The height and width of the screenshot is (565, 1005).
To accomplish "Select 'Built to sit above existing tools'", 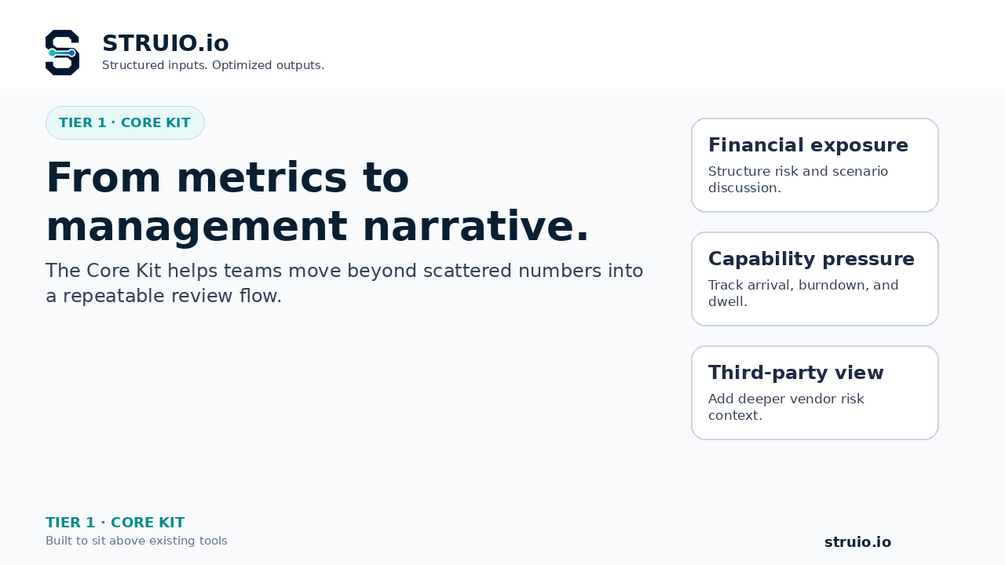I will tap(136, 541).
